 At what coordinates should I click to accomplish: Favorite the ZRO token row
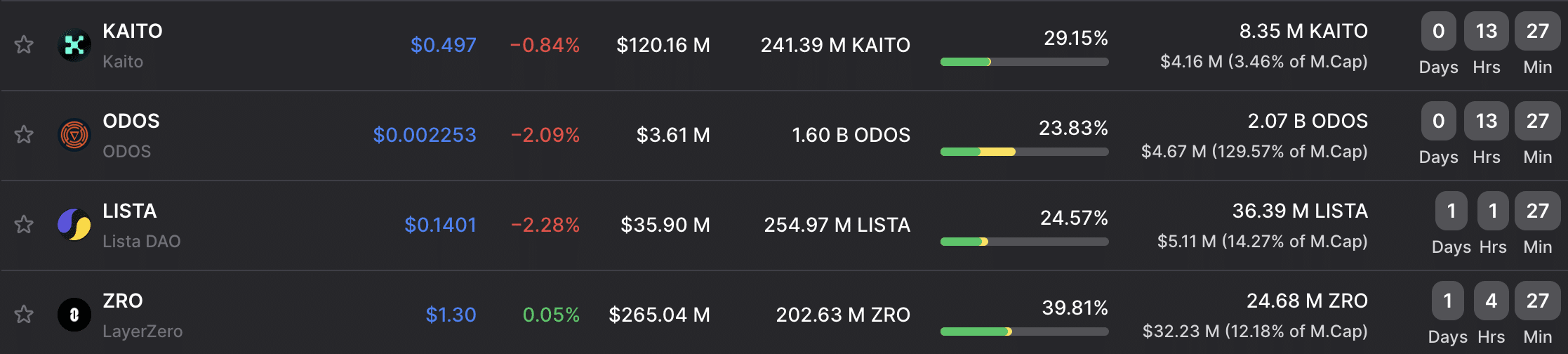[24, 314]
